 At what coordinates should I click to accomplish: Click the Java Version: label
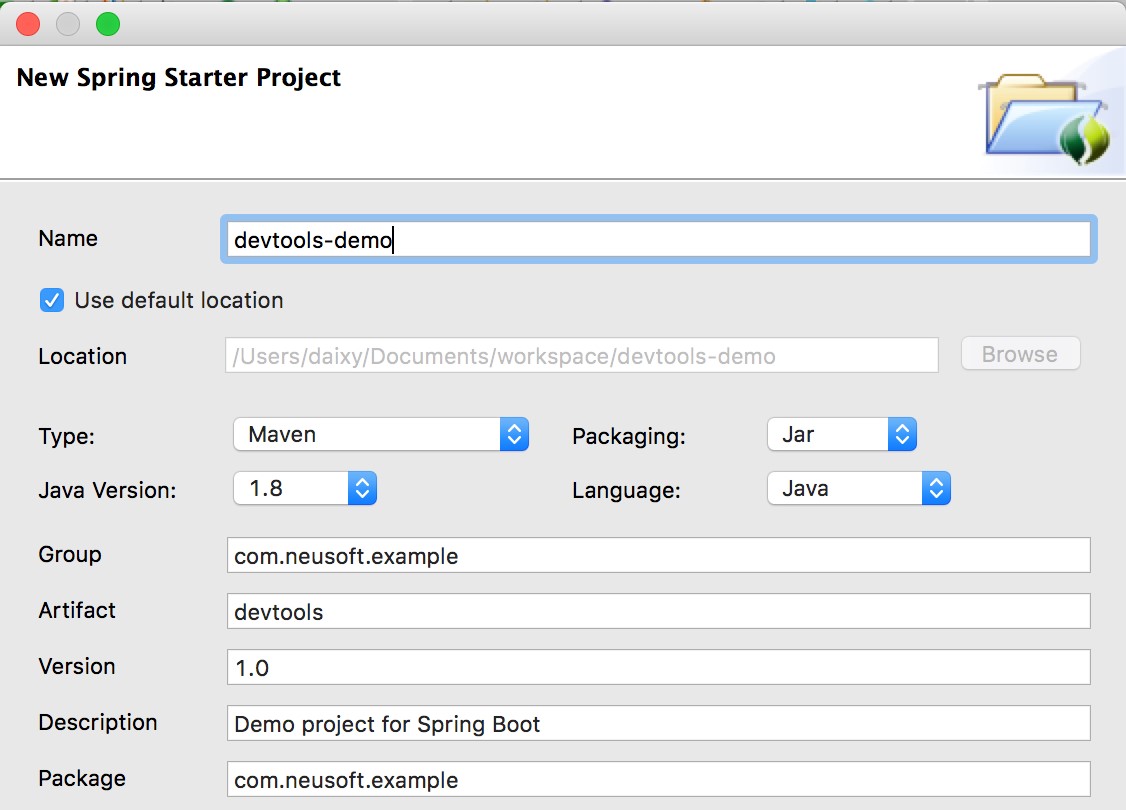[x=107, y=490]
